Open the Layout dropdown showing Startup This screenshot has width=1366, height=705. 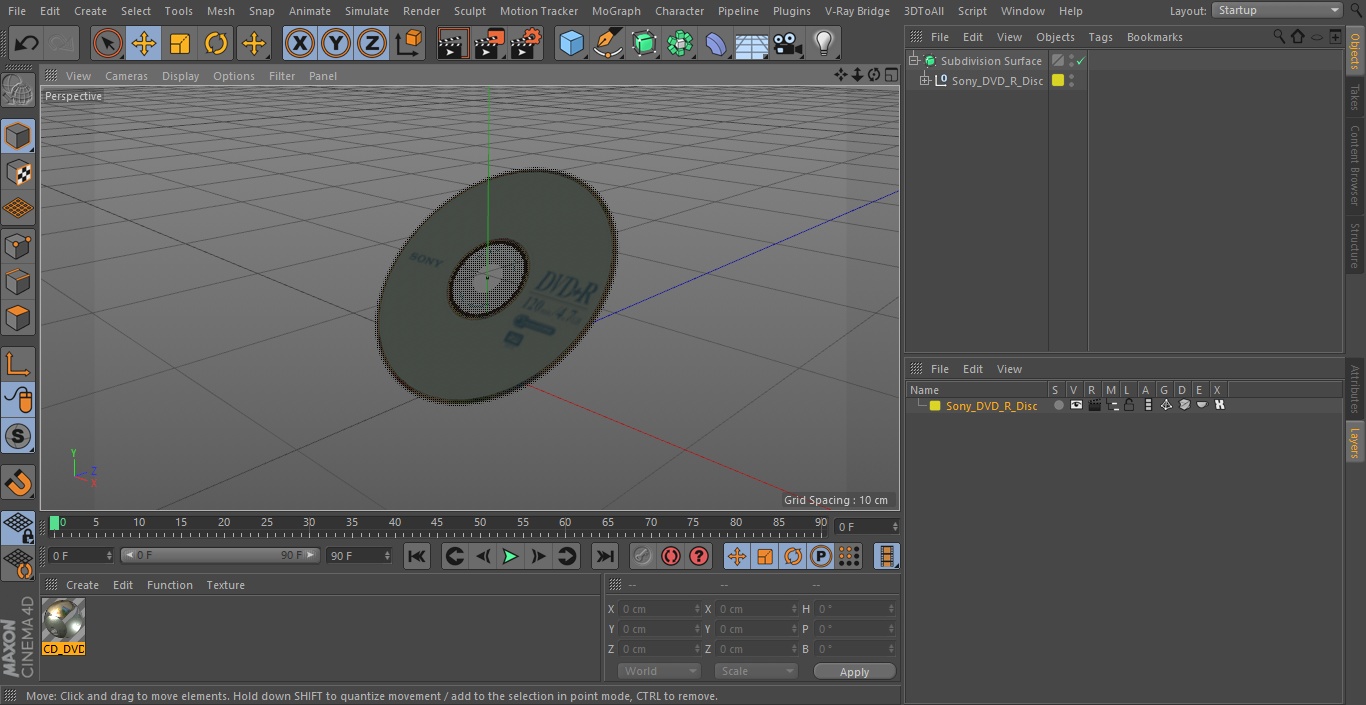coord(1277,10)
